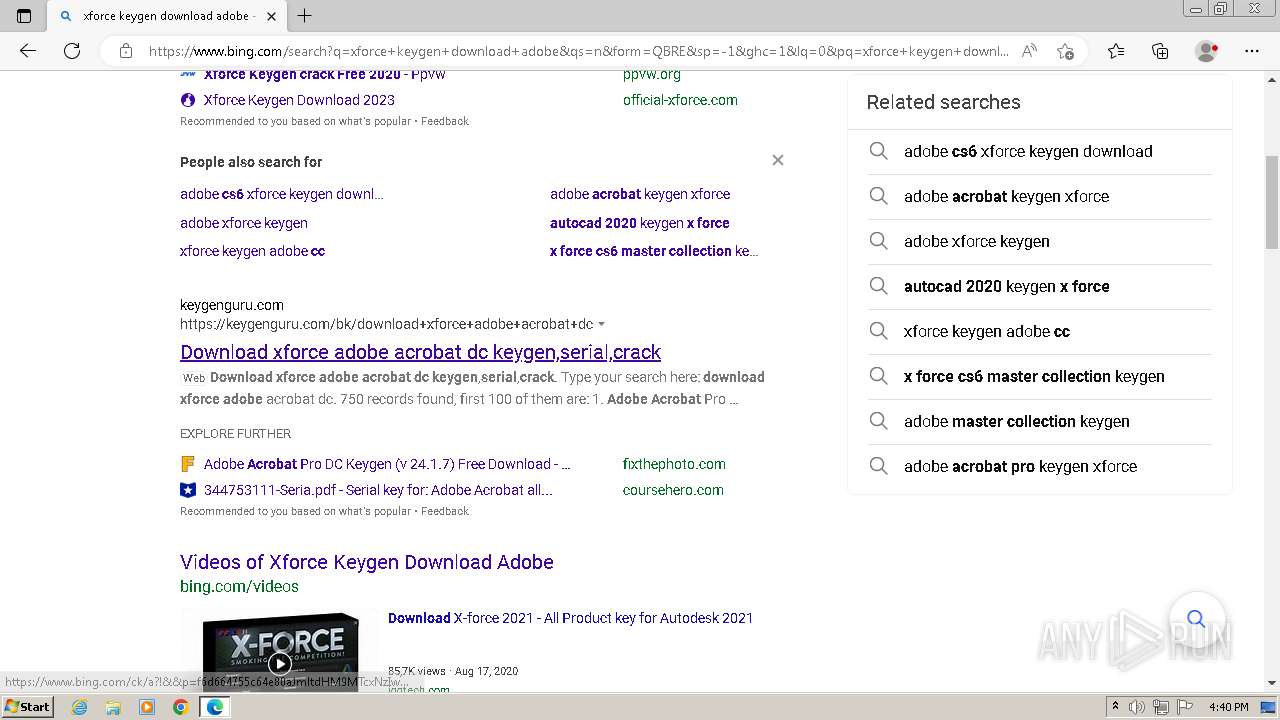Open the Windows Start menu
This screenshot has height=720, width=1280.
[x=28, y=707]
